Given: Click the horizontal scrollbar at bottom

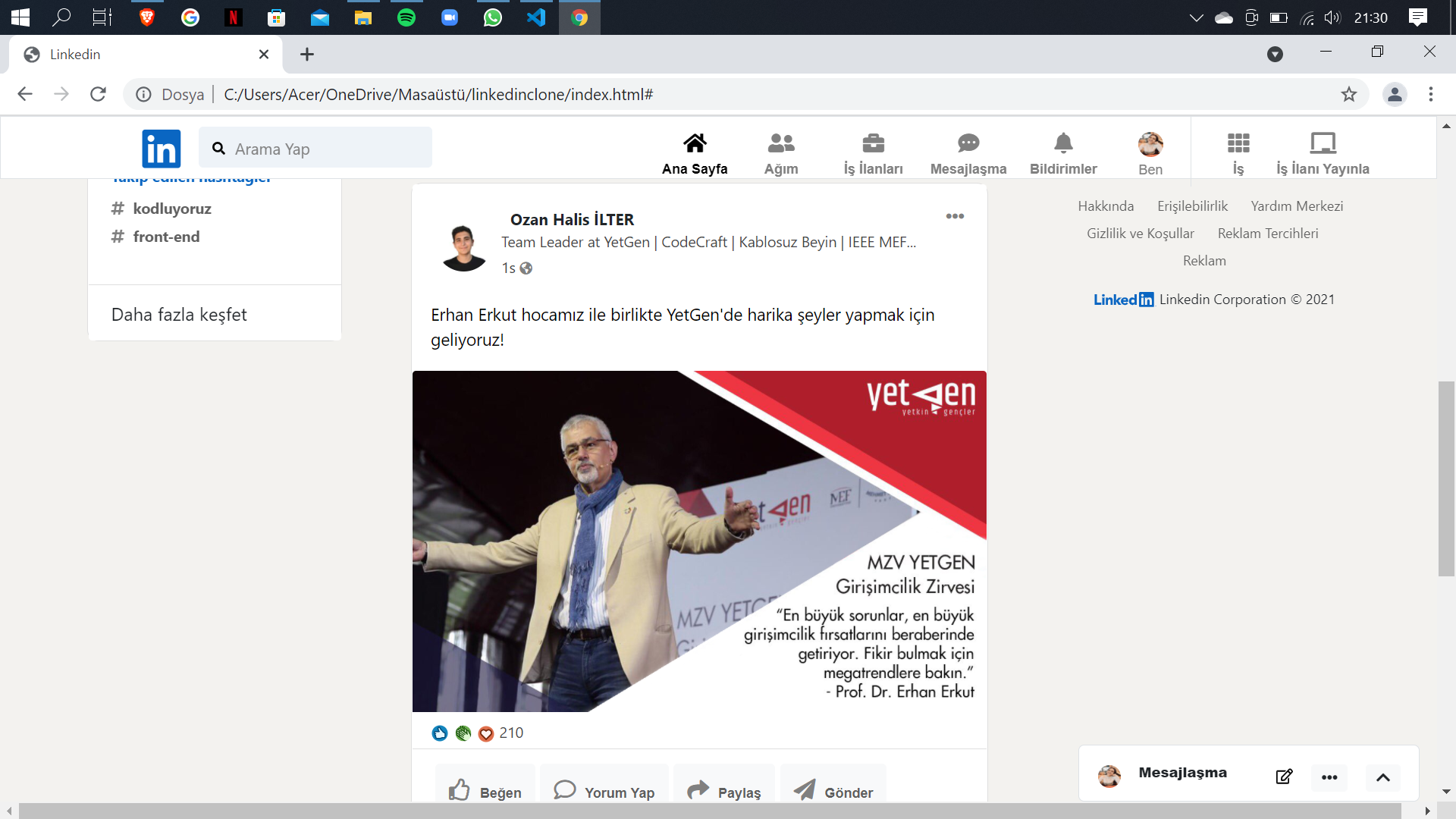Looking at the screenshot, I should (x=709, y=811).
